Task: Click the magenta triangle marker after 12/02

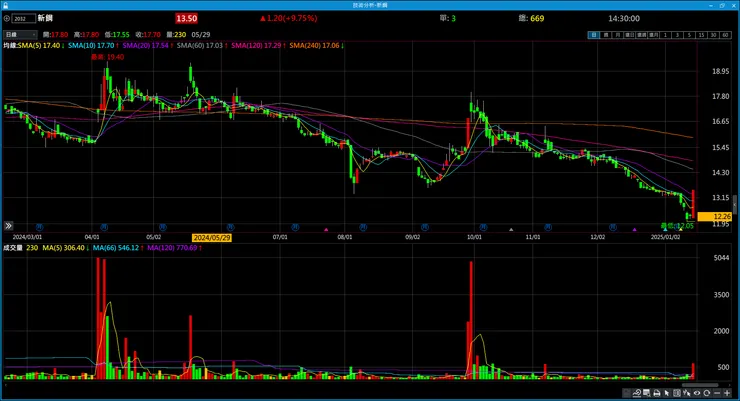Action: point(635,229)
